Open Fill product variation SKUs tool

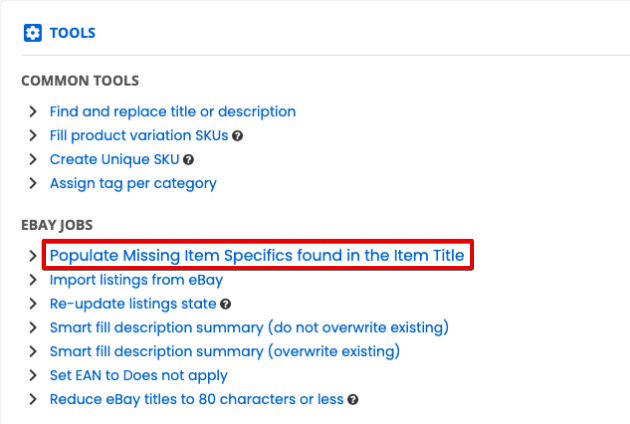[x=139, y=136]
